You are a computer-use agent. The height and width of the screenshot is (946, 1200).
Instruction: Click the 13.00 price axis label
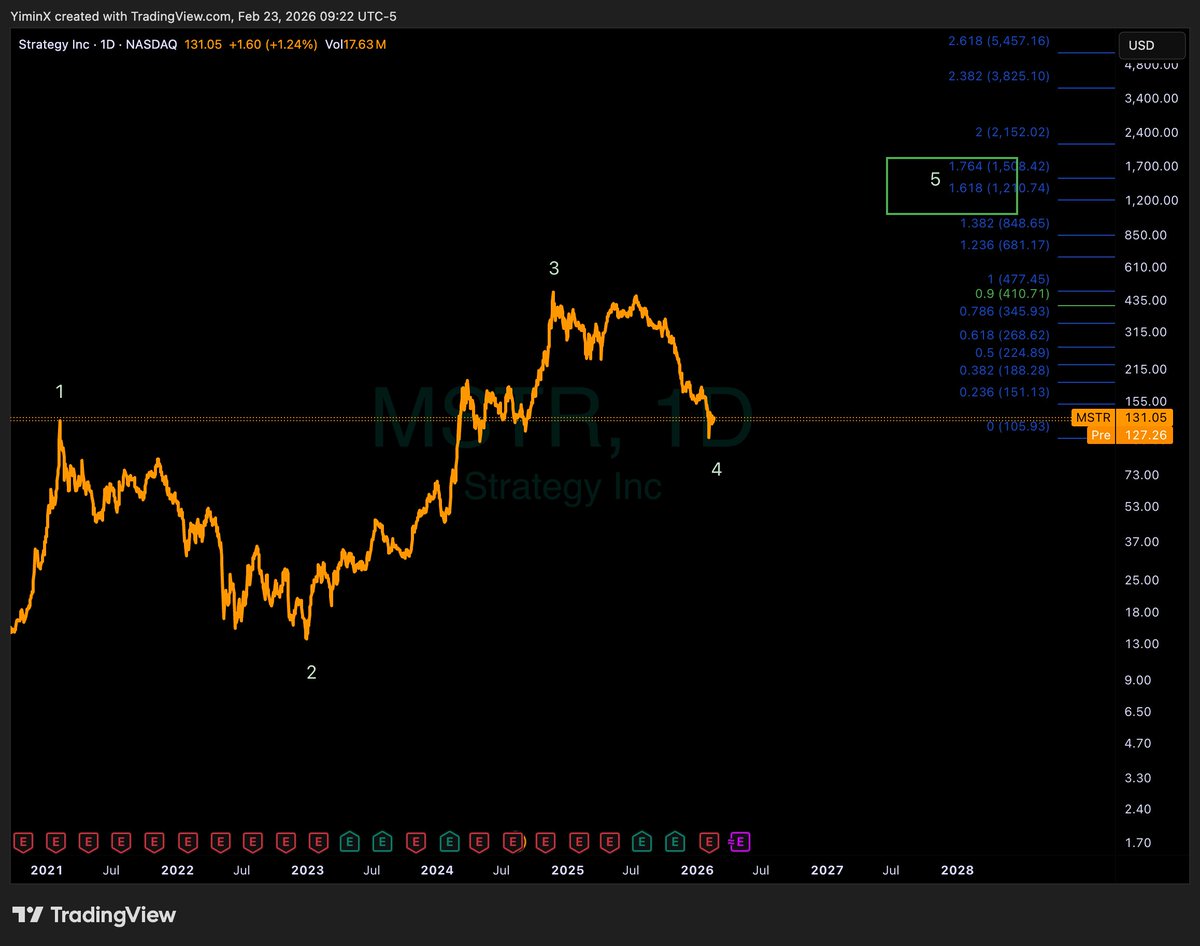point(1141,644)
